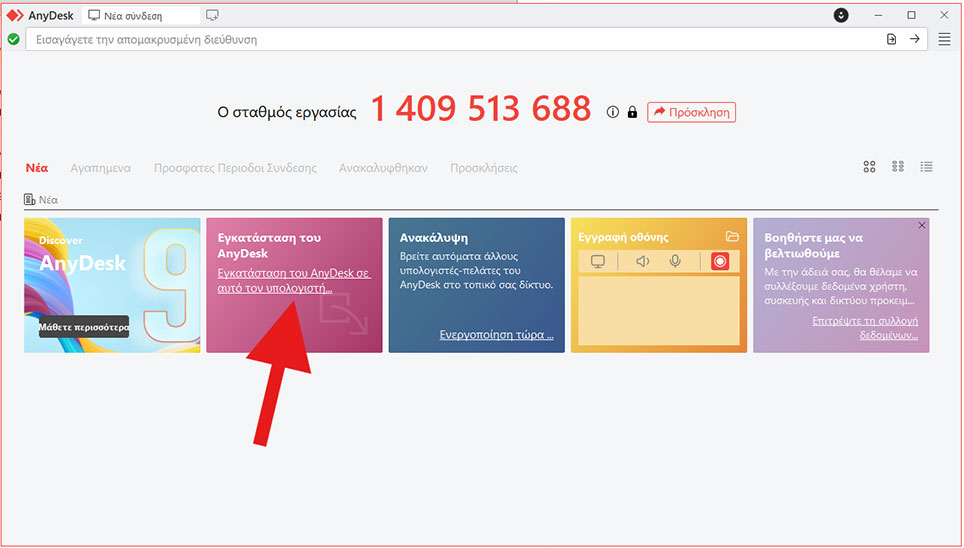Click the Εγκατάσταση του AnyDesk install link

(293, 280)
